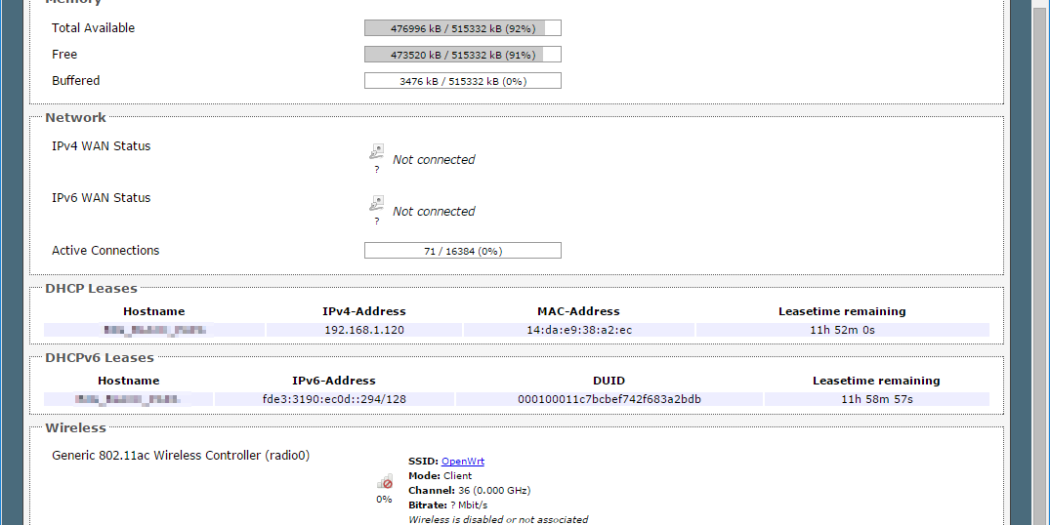This screenshot has width=1050, height=525.
Task: Click the IPv6 WAN status icon
Action: pos(376,204)
